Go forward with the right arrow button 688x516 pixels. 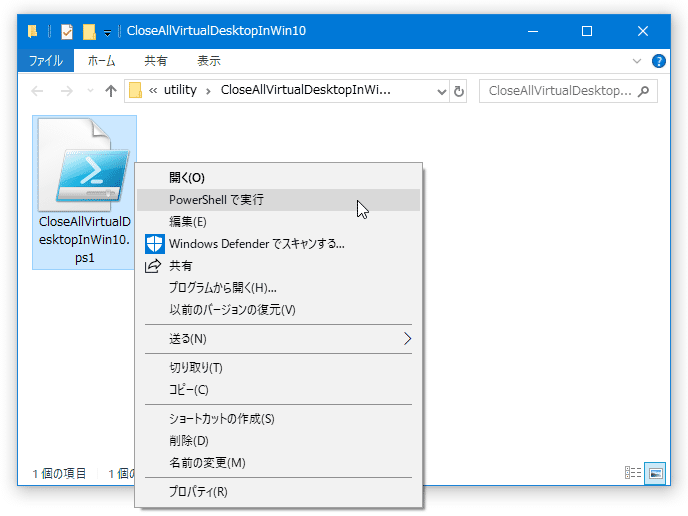pos(67,91)
